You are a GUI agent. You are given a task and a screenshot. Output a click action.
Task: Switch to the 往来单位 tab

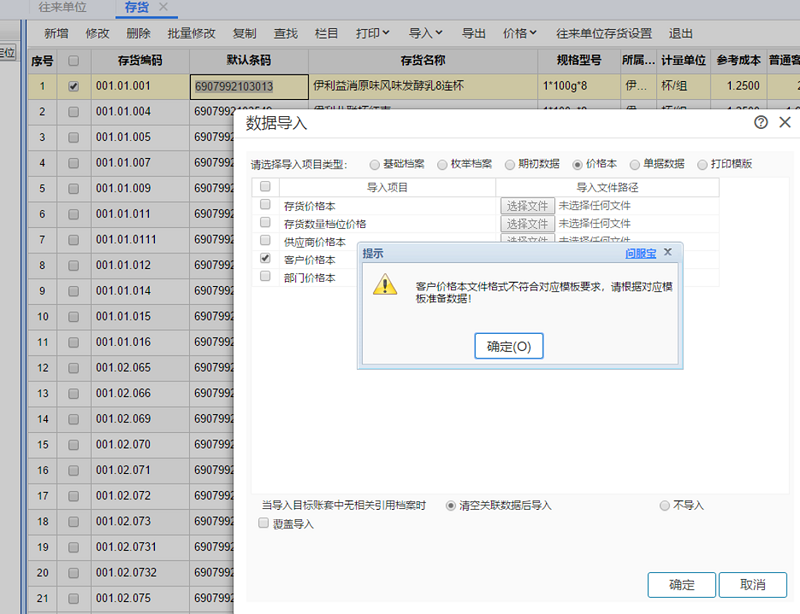[x=62, y=7]
